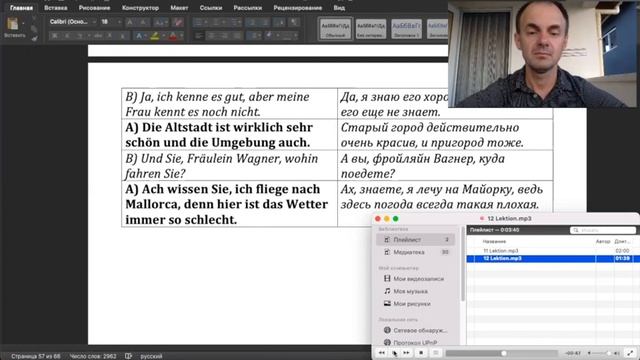The width and height of the screenshot is (640, 360).
Task: Open the Рецензирование ribbon tab
Action: click(x=298, y=8)
